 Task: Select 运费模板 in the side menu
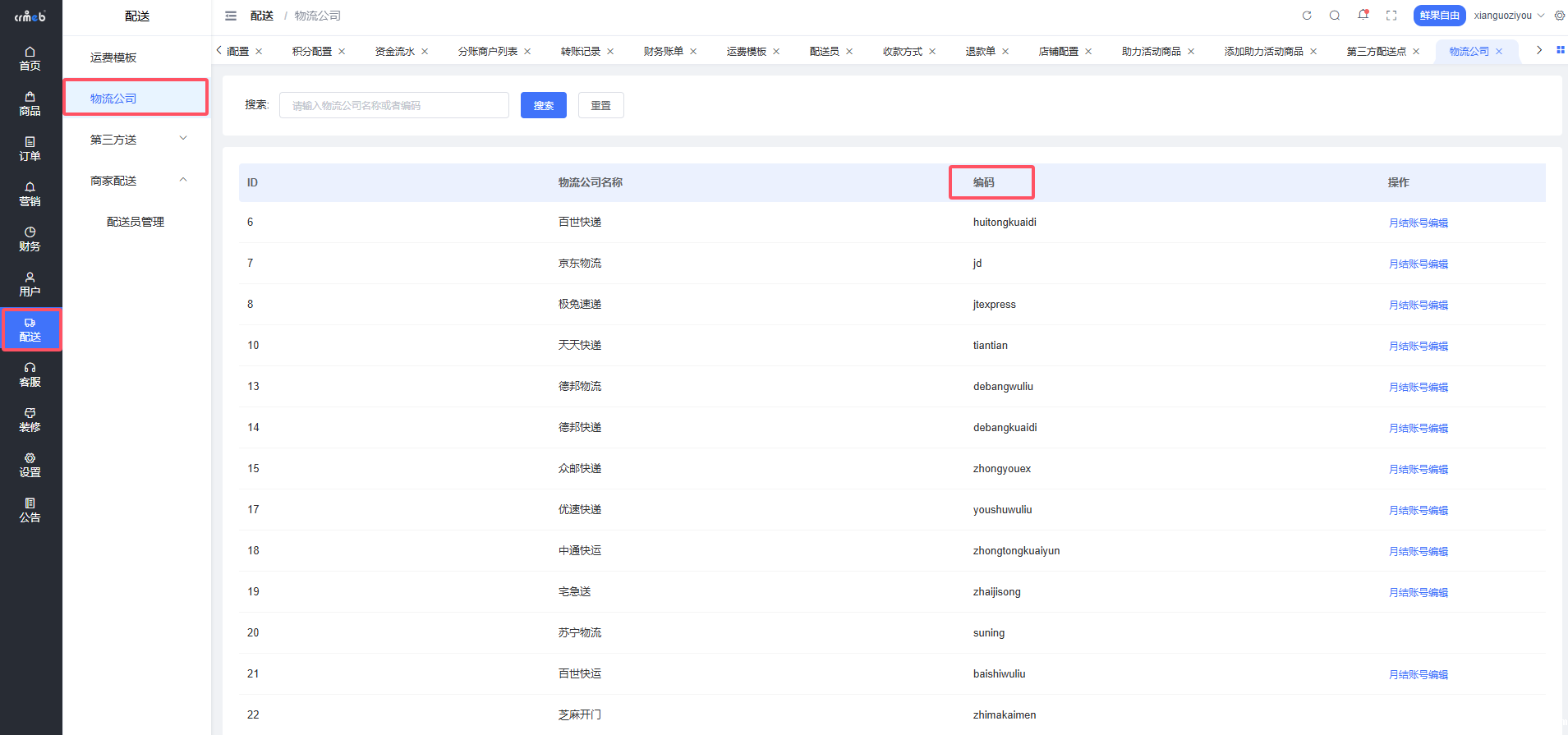click(x=113, y=57)
